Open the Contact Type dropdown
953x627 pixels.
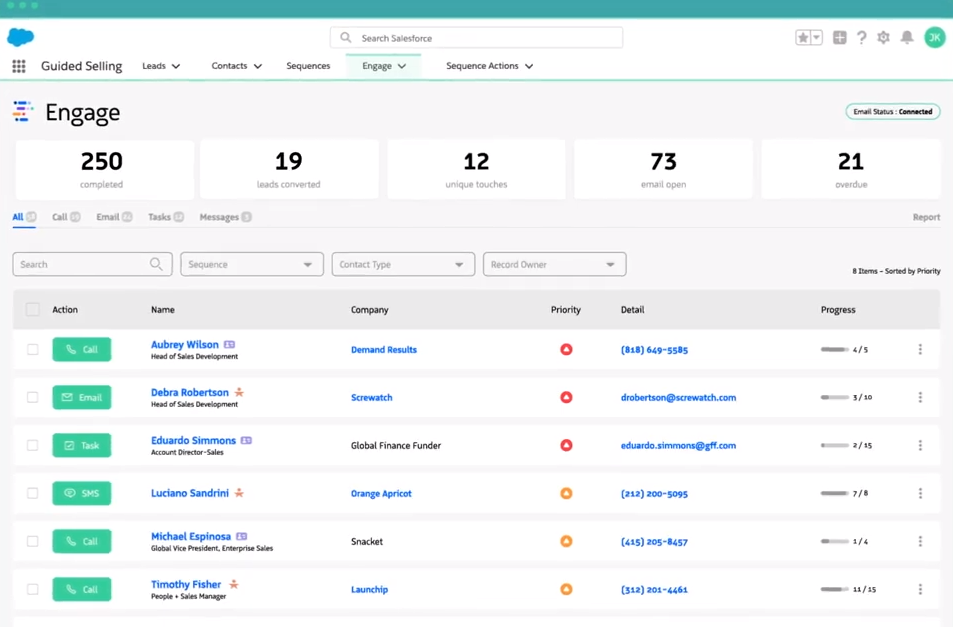click(x=403, y=265)
